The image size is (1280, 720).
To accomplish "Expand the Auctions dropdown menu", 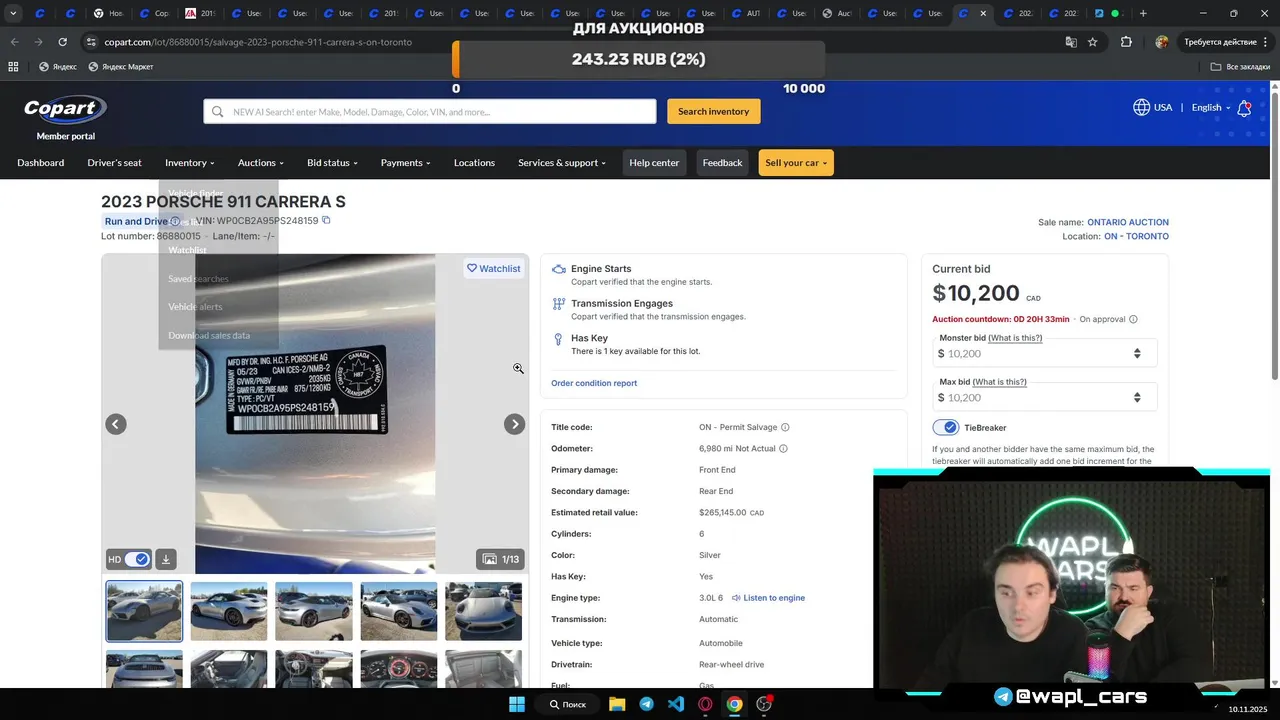I will (261, 163).
